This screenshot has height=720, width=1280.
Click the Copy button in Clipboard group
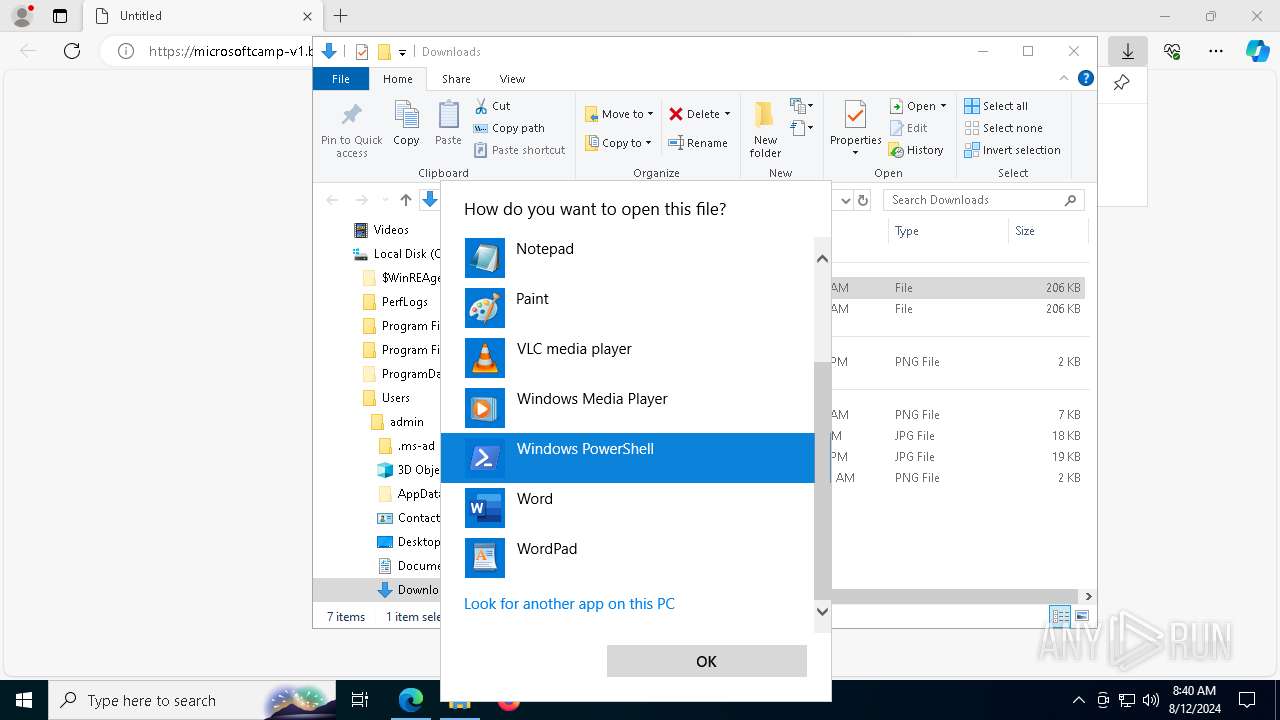406,124
